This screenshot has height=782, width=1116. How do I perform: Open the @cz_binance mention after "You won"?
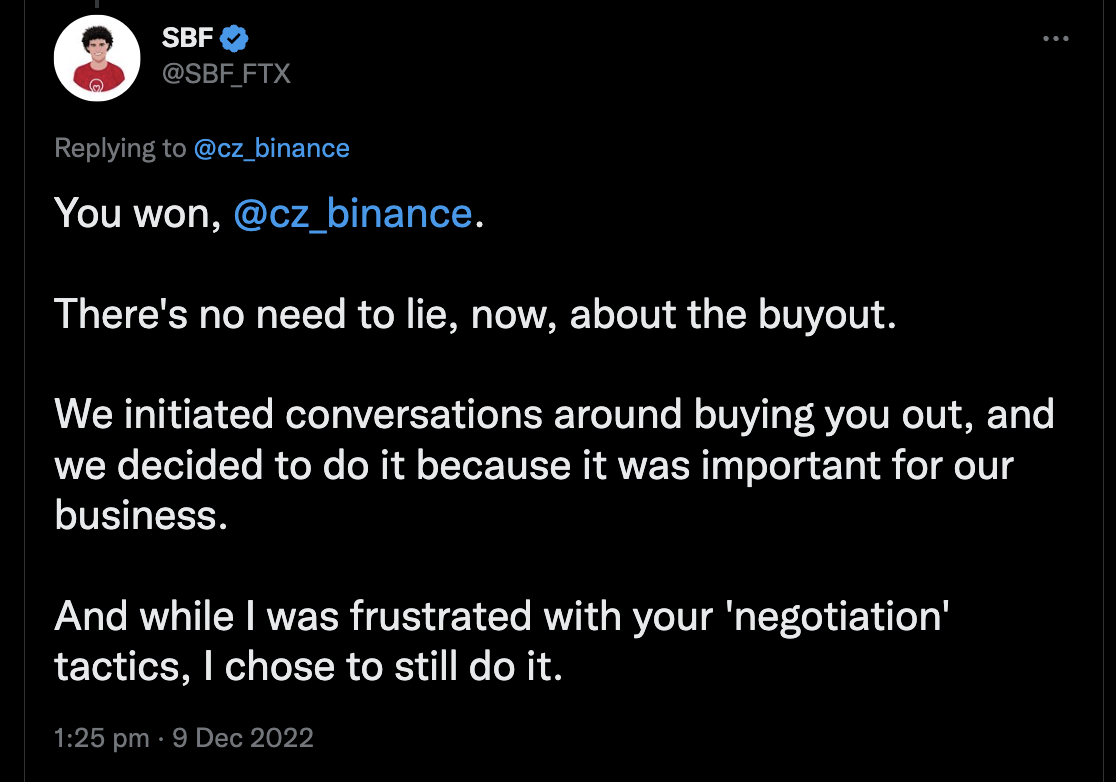pos(352,213)
